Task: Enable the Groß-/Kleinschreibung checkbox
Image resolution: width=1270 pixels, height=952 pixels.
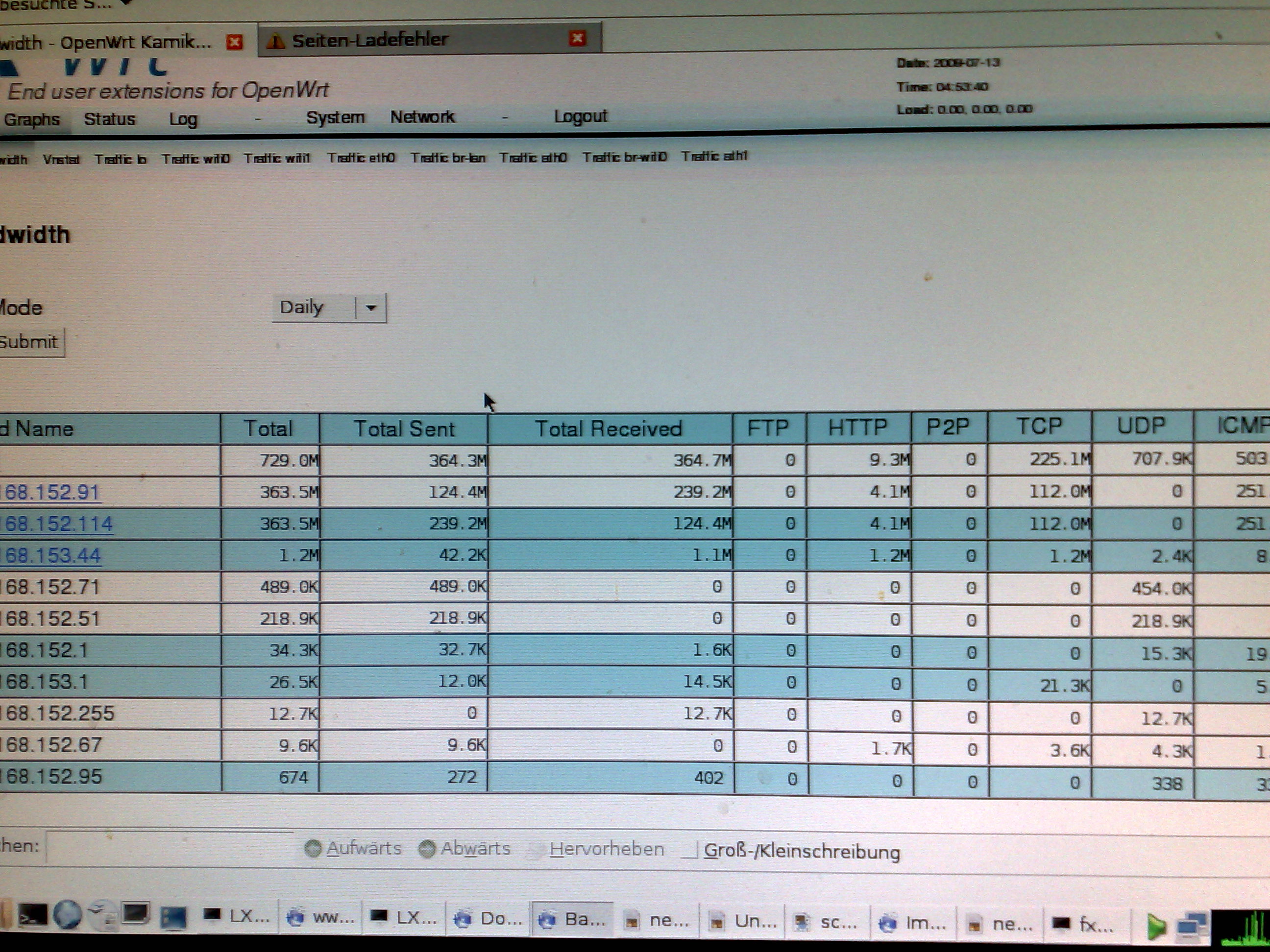Action: pyautogui.click(x=689, y=850)
